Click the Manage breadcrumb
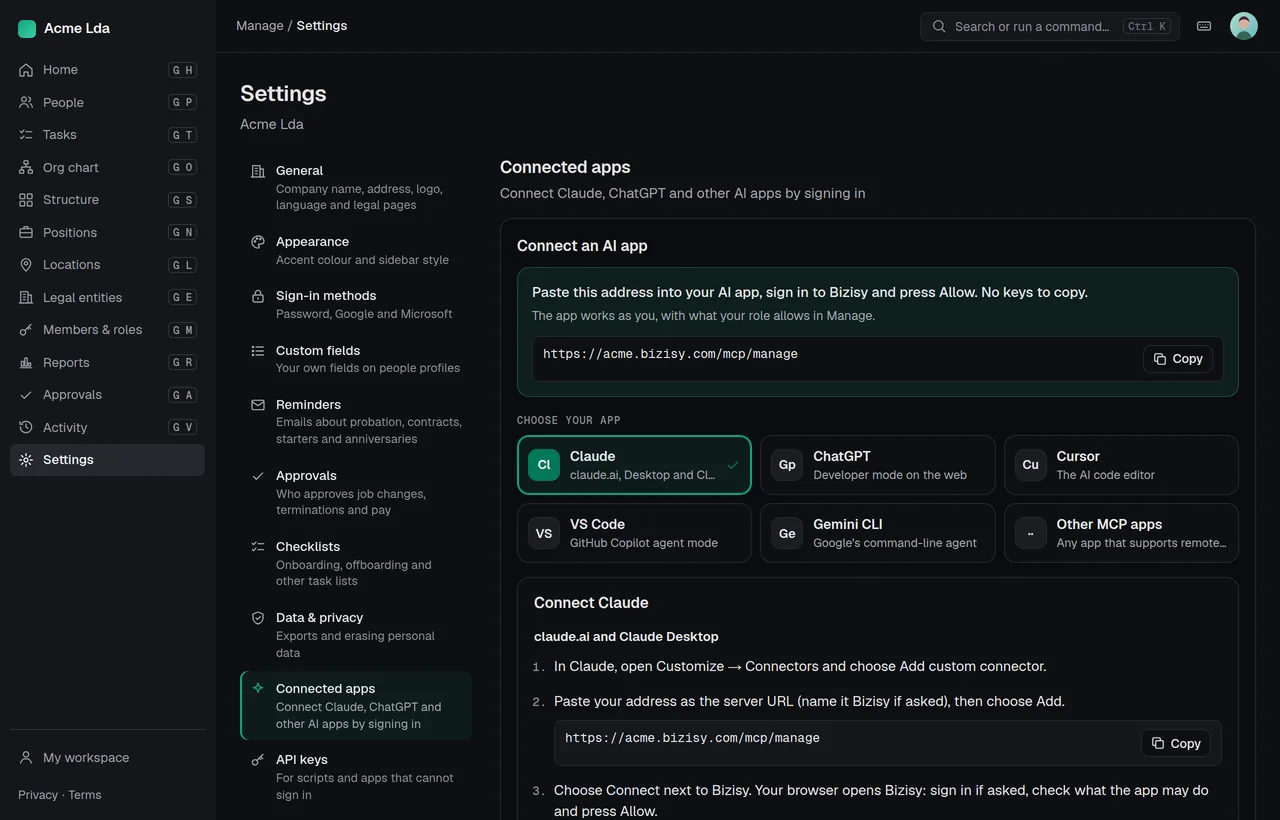The width and height of the screenshot is (1280, 820). (260, 26)
